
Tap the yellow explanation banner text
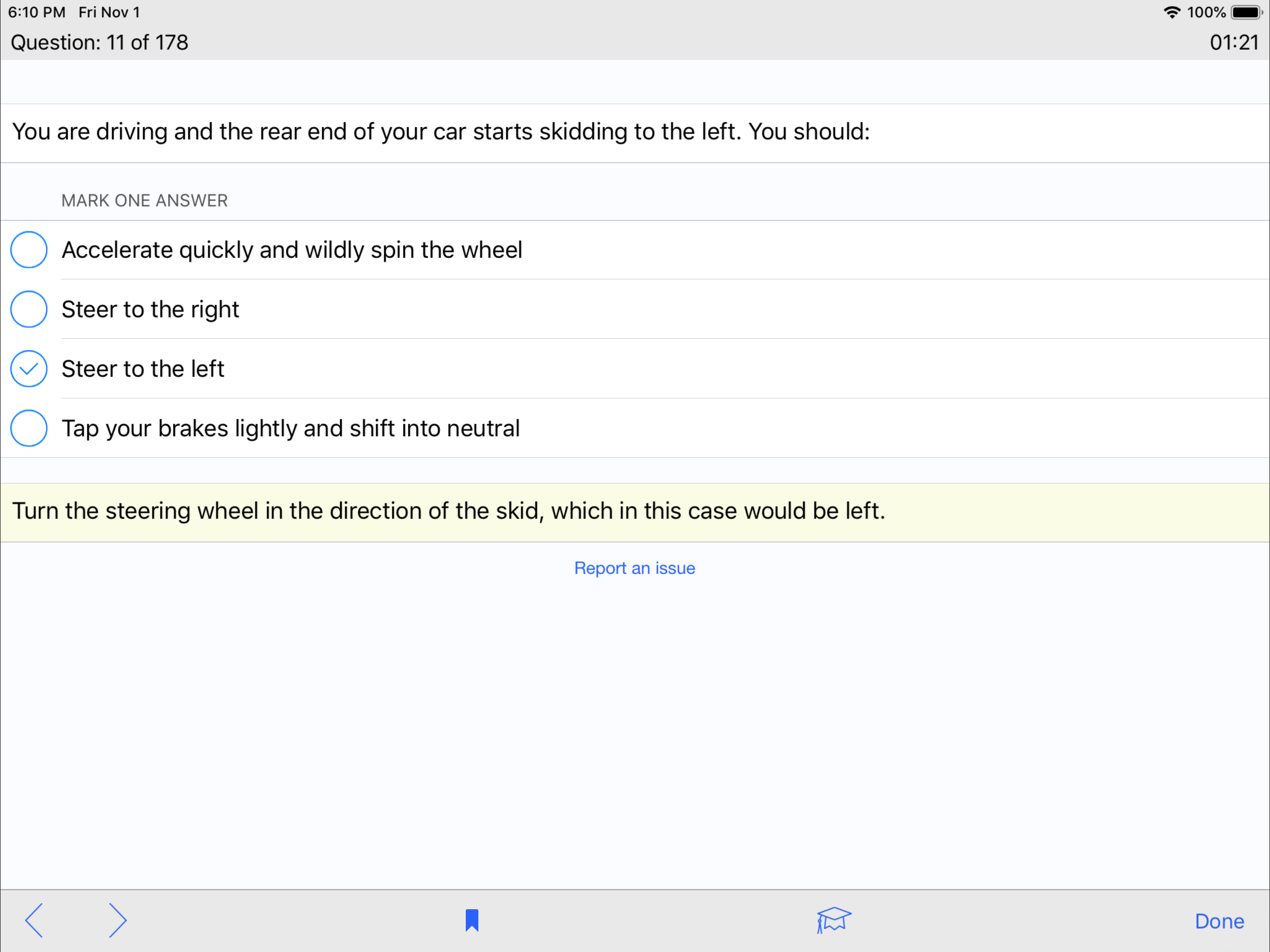tap(449, 511)
